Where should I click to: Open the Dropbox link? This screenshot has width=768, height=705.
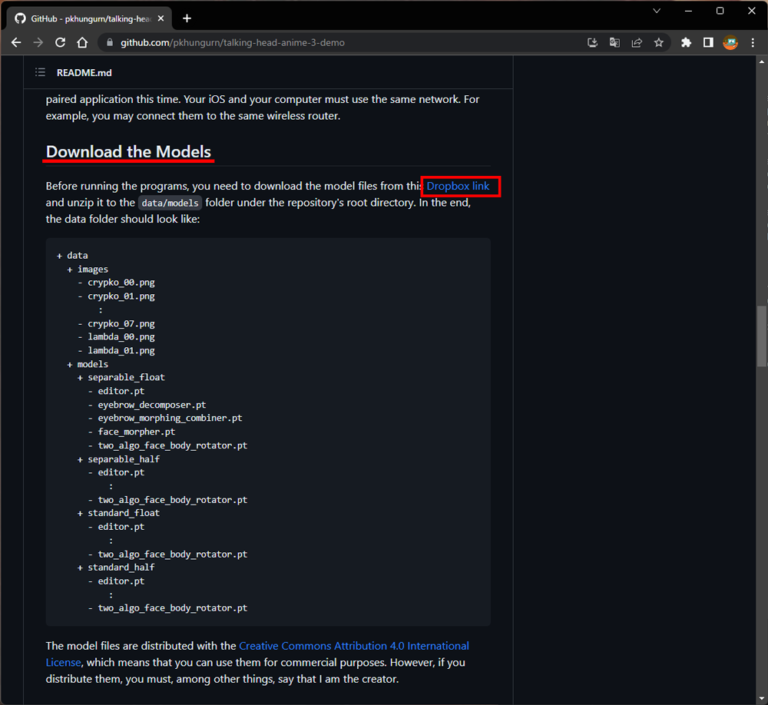[x=458, y=186]
